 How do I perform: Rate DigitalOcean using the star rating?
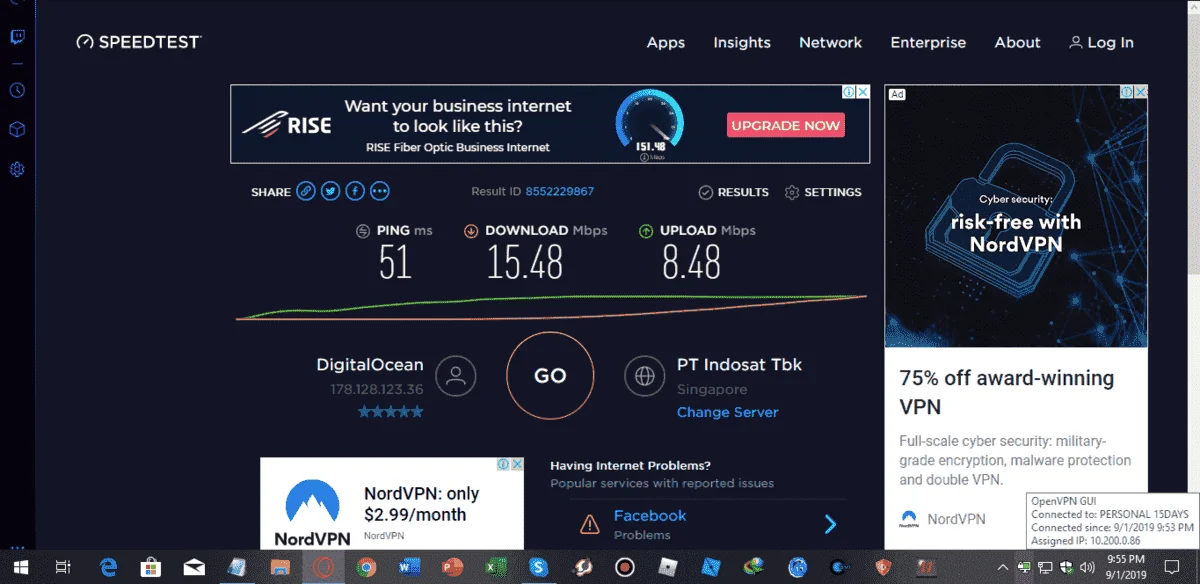click(x=391, y=411)
